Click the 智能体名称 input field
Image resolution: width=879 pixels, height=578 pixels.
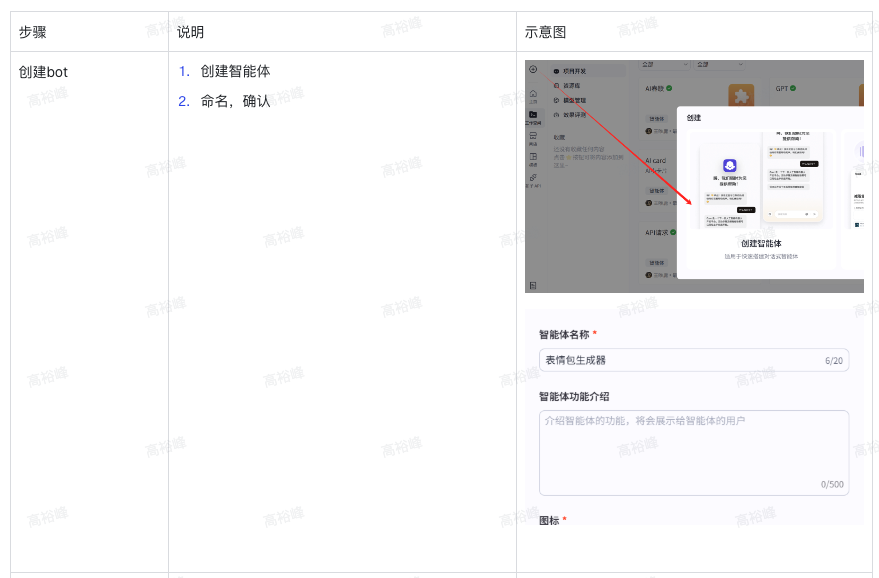(694, 360)
